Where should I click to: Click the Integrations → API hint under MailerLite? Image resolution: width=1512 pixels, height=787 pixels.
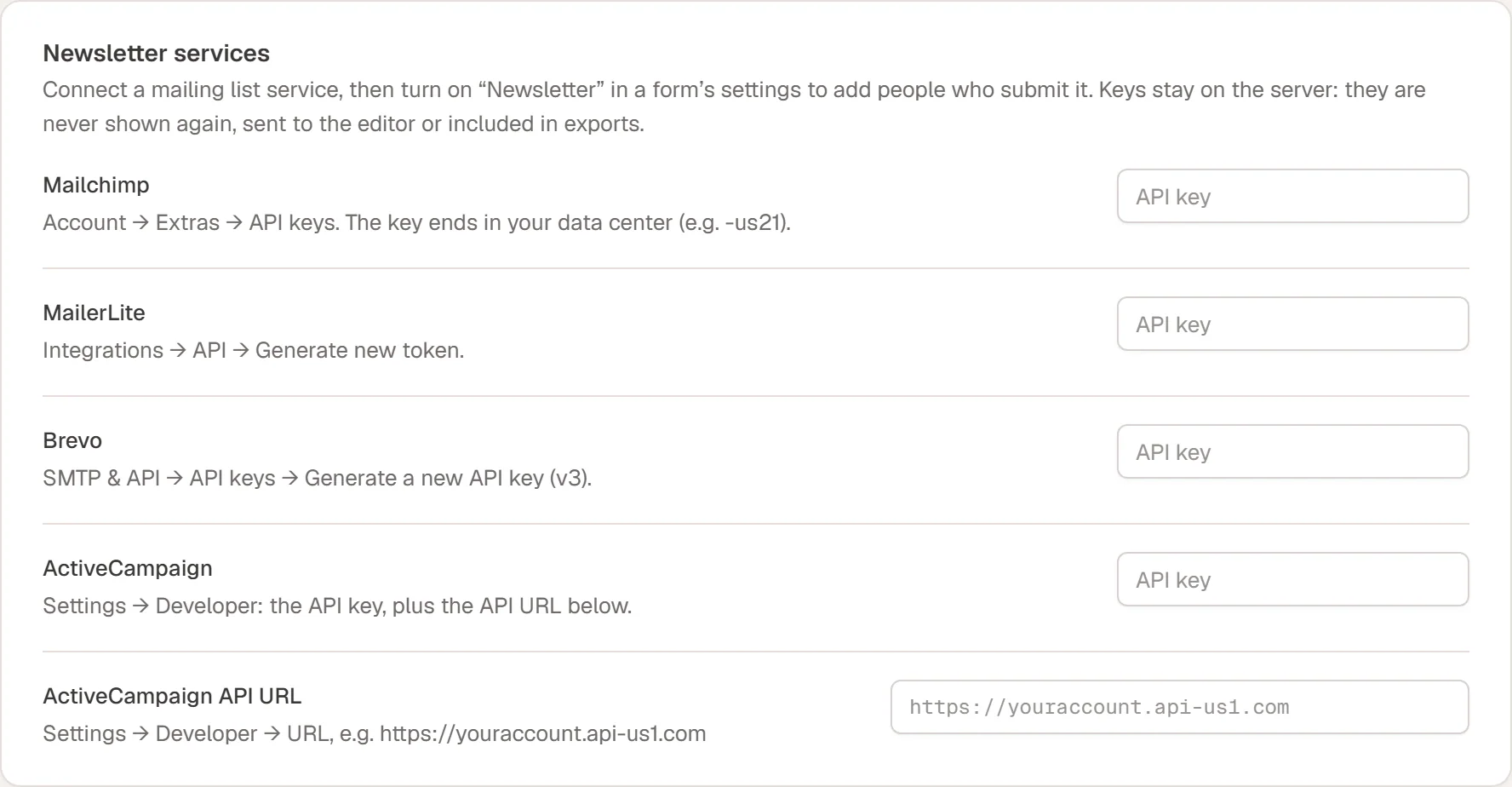pos(253,350)
